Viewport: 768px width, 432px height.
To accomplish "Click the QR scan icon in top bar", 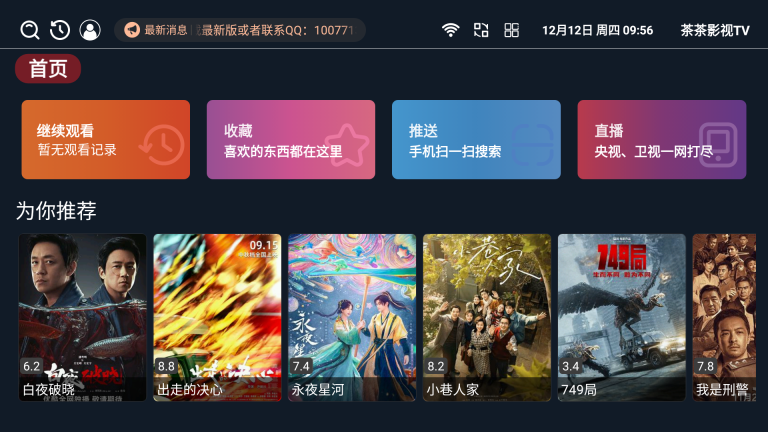I will tap(481, 30).
